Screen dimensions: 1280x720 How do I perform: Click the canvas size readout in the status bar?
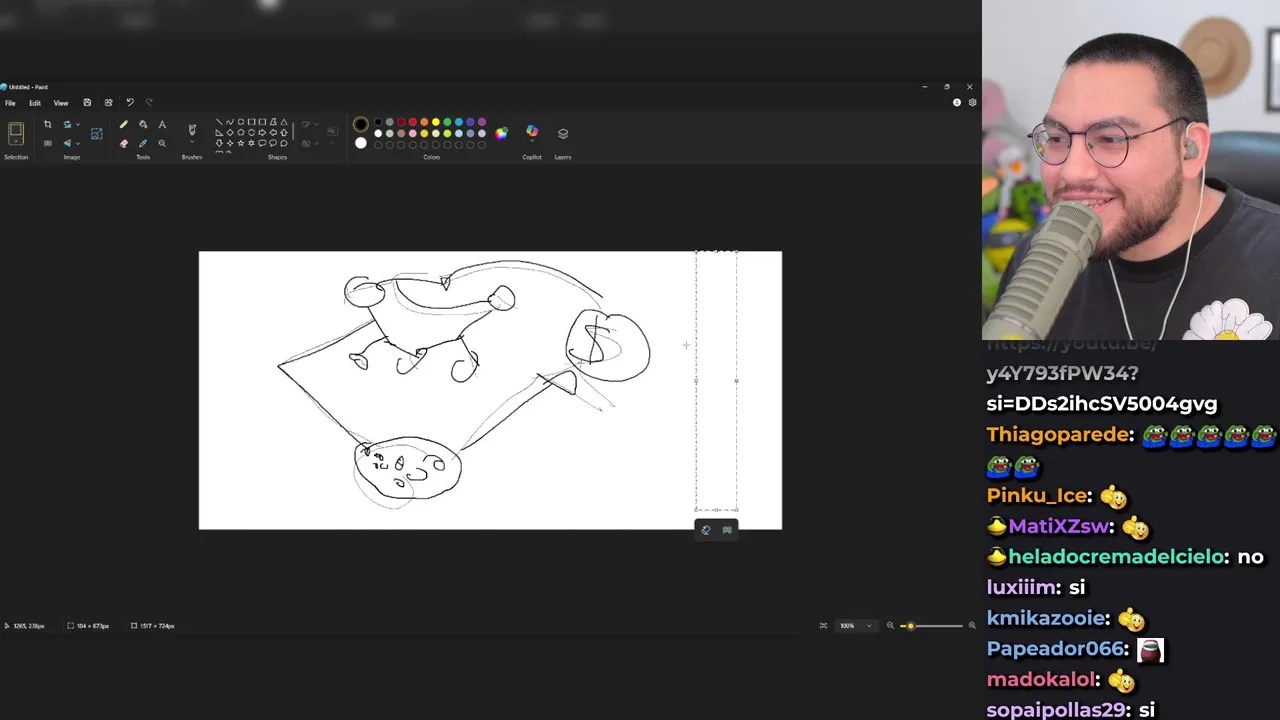coord(153,626)
